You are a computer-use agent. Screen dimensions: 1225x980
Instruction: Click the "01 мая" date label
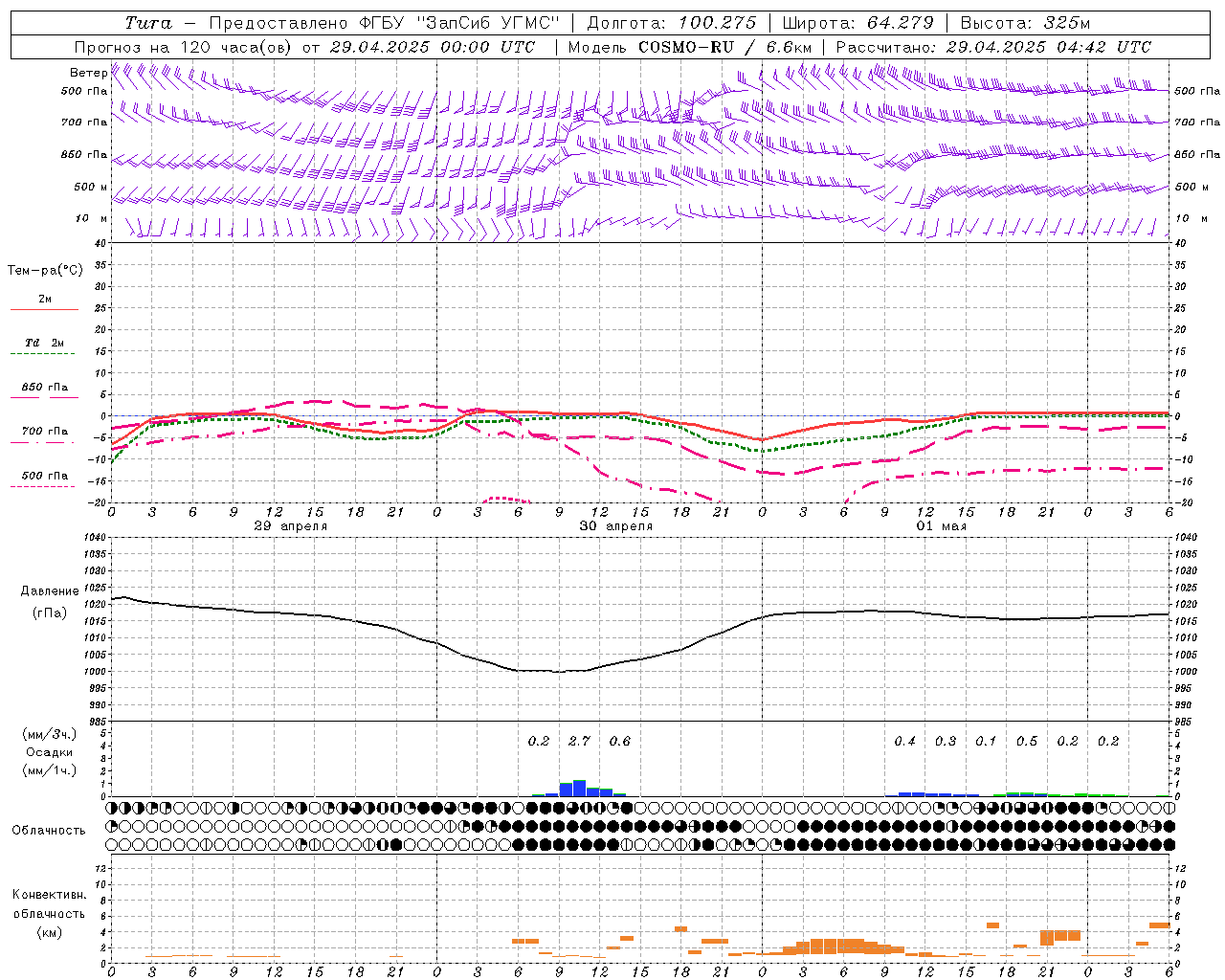(x=942, y=526)
